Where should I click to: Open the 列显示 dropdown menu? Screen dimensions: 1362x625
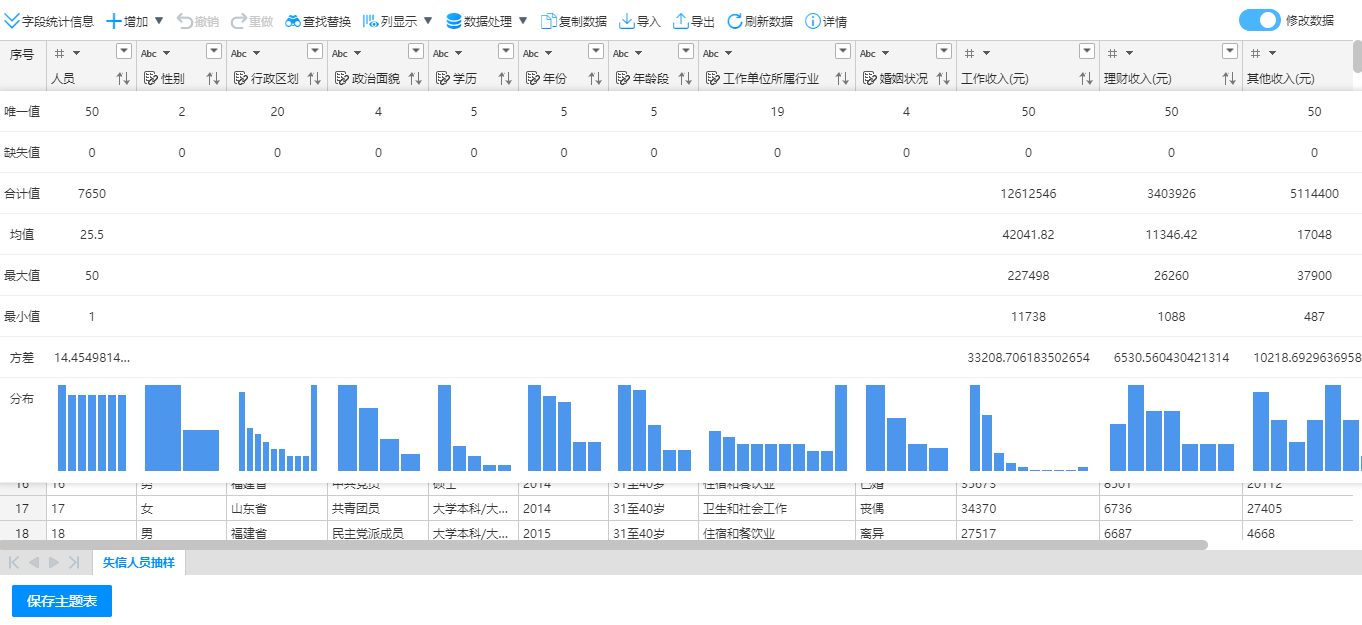coord(428,21)
